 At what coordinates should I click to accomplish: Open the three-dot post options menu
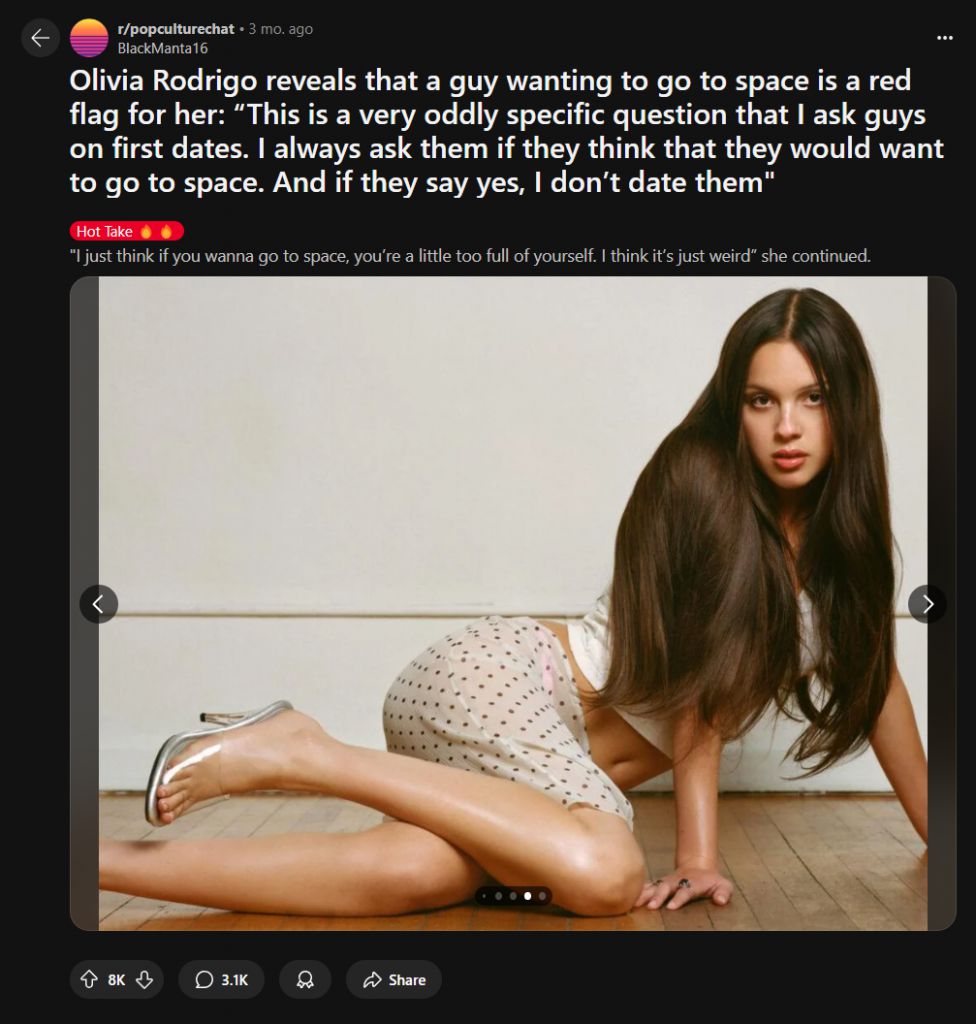[944, 38]
